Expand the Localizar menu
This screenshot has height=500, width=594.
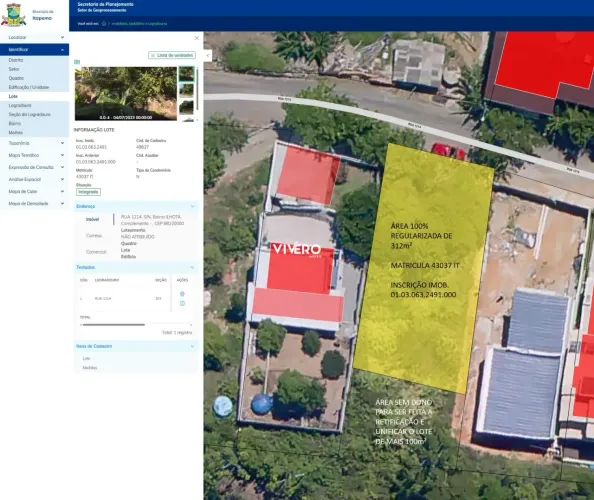[x=34, y=38]
